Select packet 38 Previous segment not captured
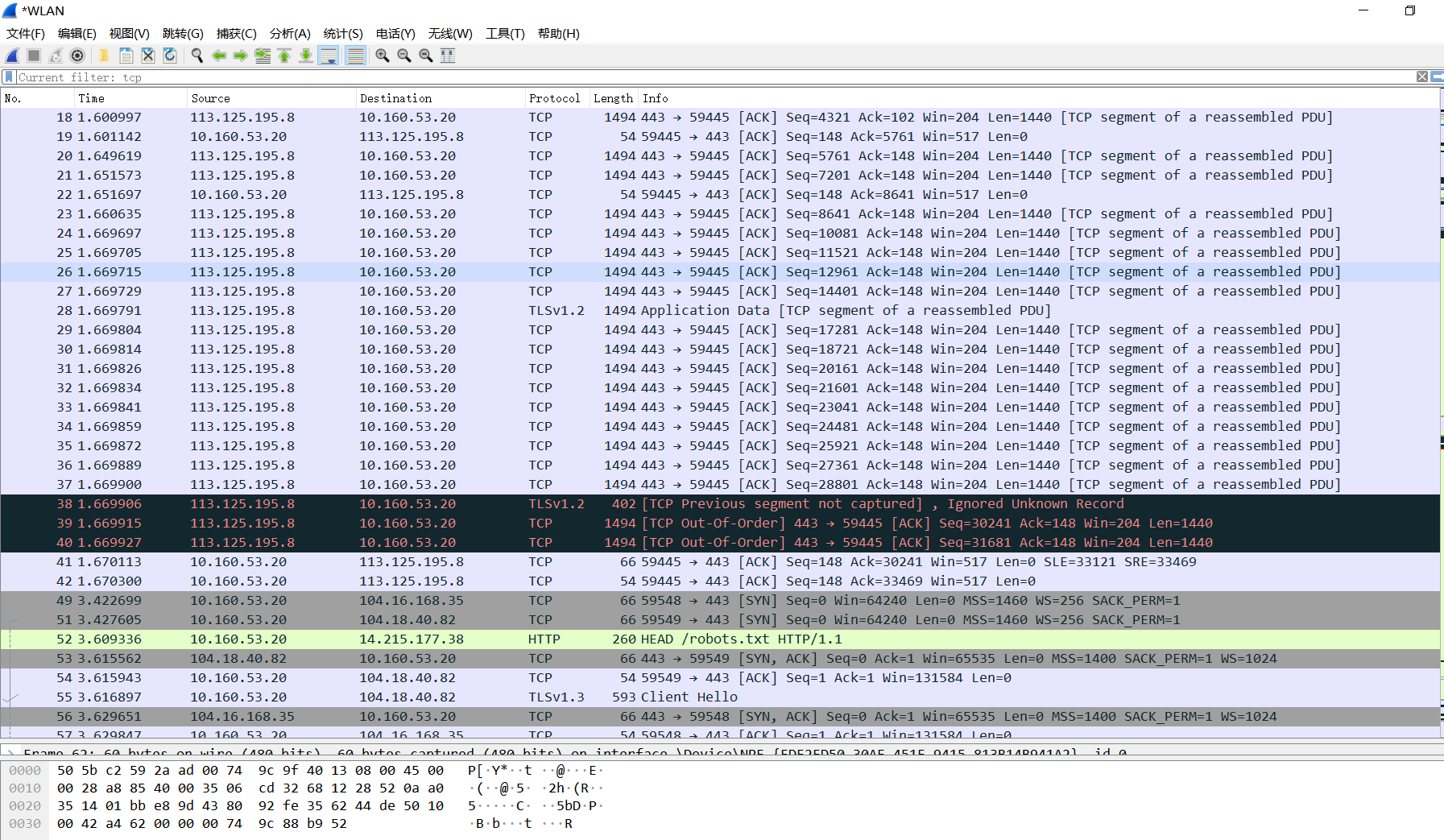This screenshot has height=840, width=1444. pyautogui.click(x=720, y=504)
